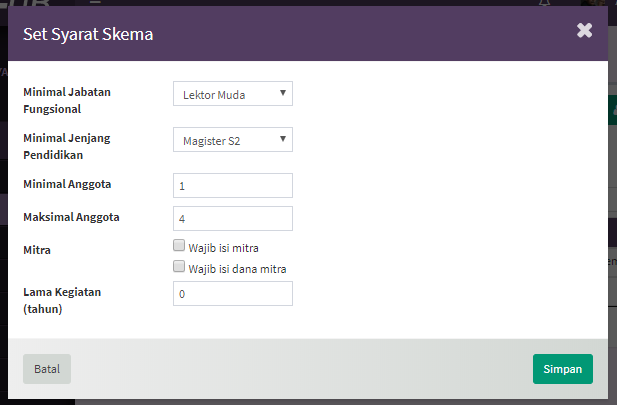Click the dimmed notification bell behind the dialog
Viewport: 617px width, 405px height.
[544, 3]
